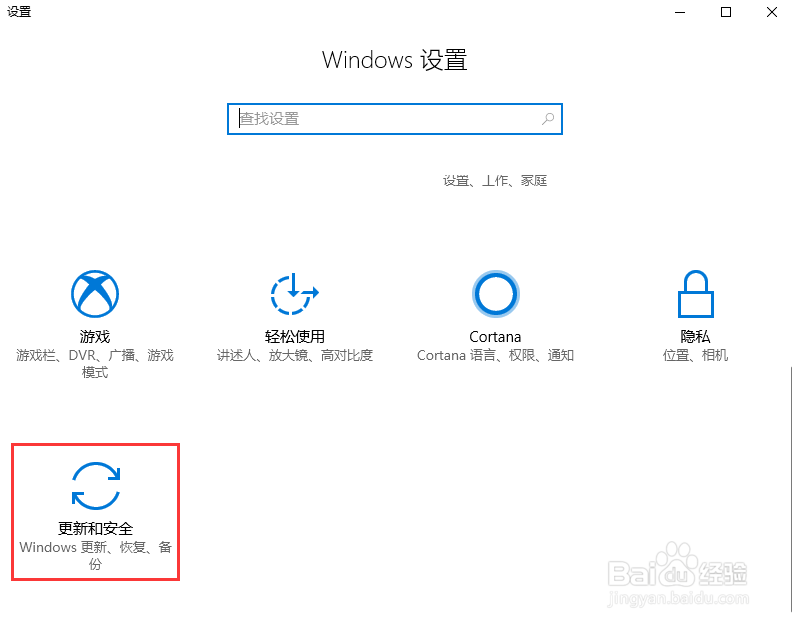Maximize the 设置 window
Image resolution: width=792 pixels, height=626 pixels.
coord(726,12)
